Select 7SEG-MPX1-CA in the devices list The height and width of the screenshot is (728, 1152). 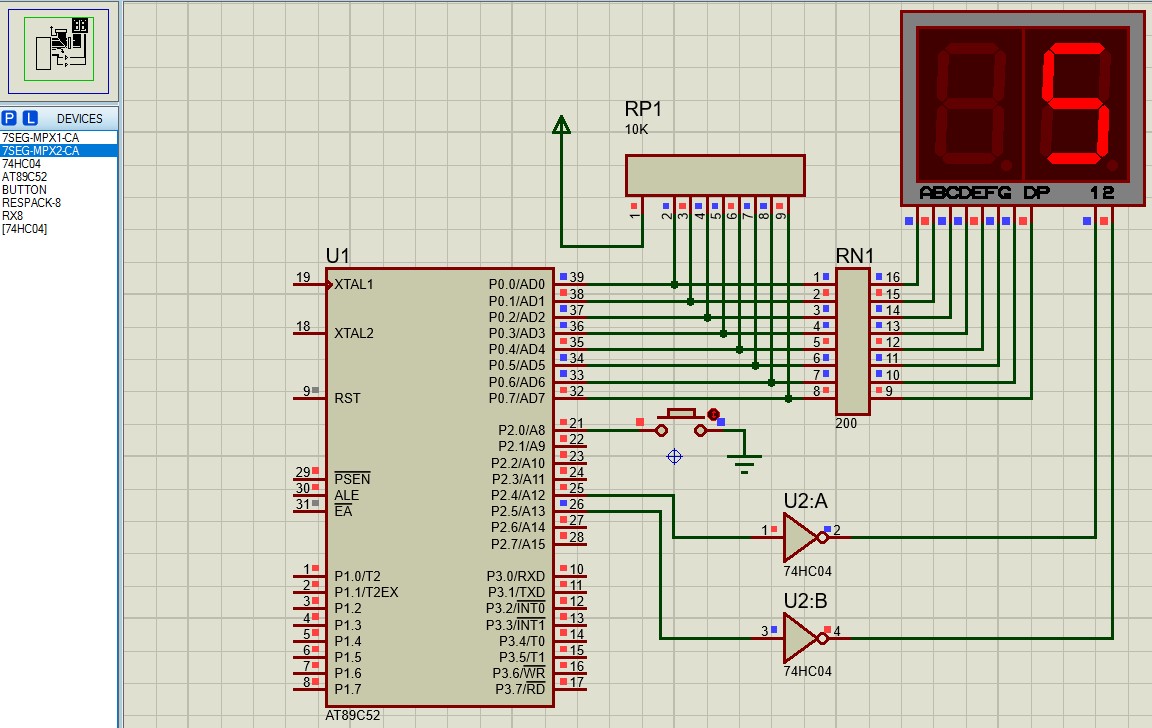pos(40,138)
